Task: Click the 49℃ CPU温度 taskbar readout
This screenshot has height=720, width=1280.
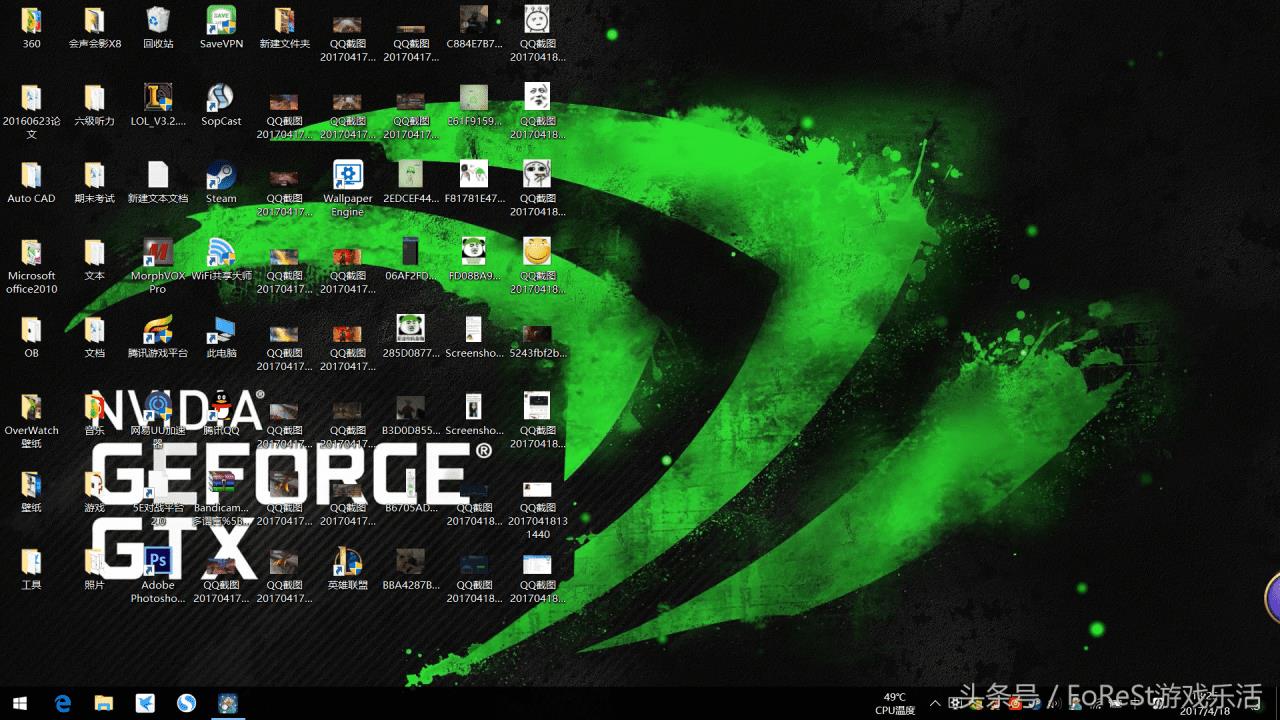Action: pos(895,703)
